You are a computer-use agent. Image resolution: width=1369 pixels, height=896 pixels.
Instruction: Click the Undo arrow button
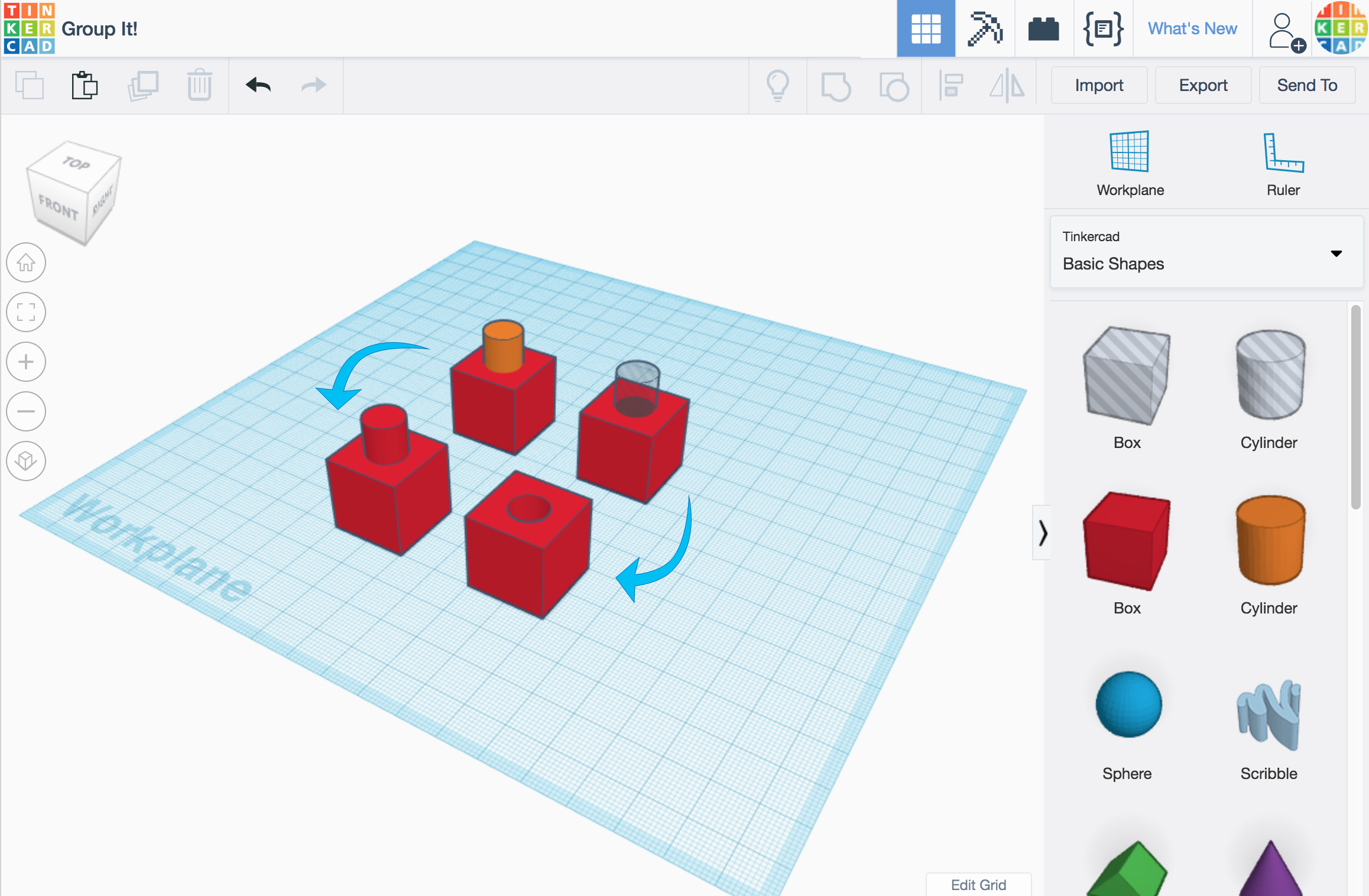258,85
